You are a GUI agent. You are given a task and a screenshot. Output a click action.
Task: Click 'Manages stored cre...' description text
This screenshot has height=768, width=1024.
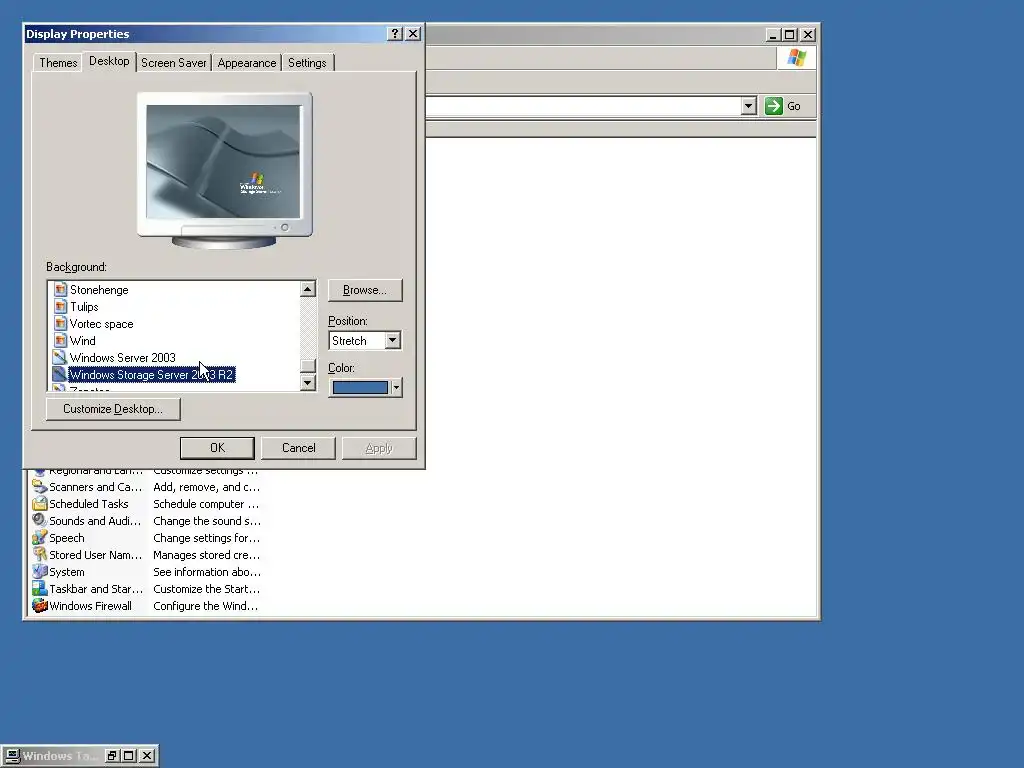click(206, 555)
